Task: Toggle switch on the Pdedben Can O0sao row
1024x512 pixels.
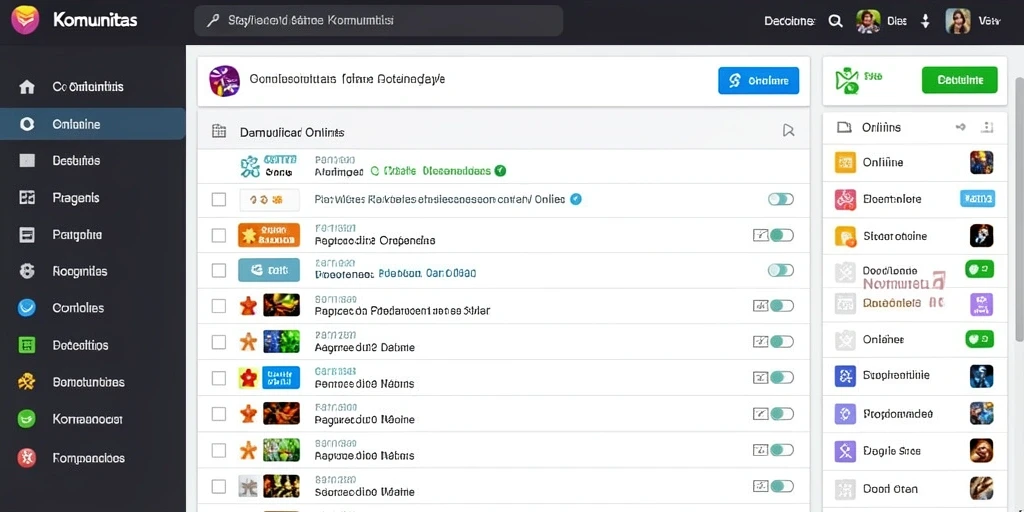Action: click(x=781, y=270)
